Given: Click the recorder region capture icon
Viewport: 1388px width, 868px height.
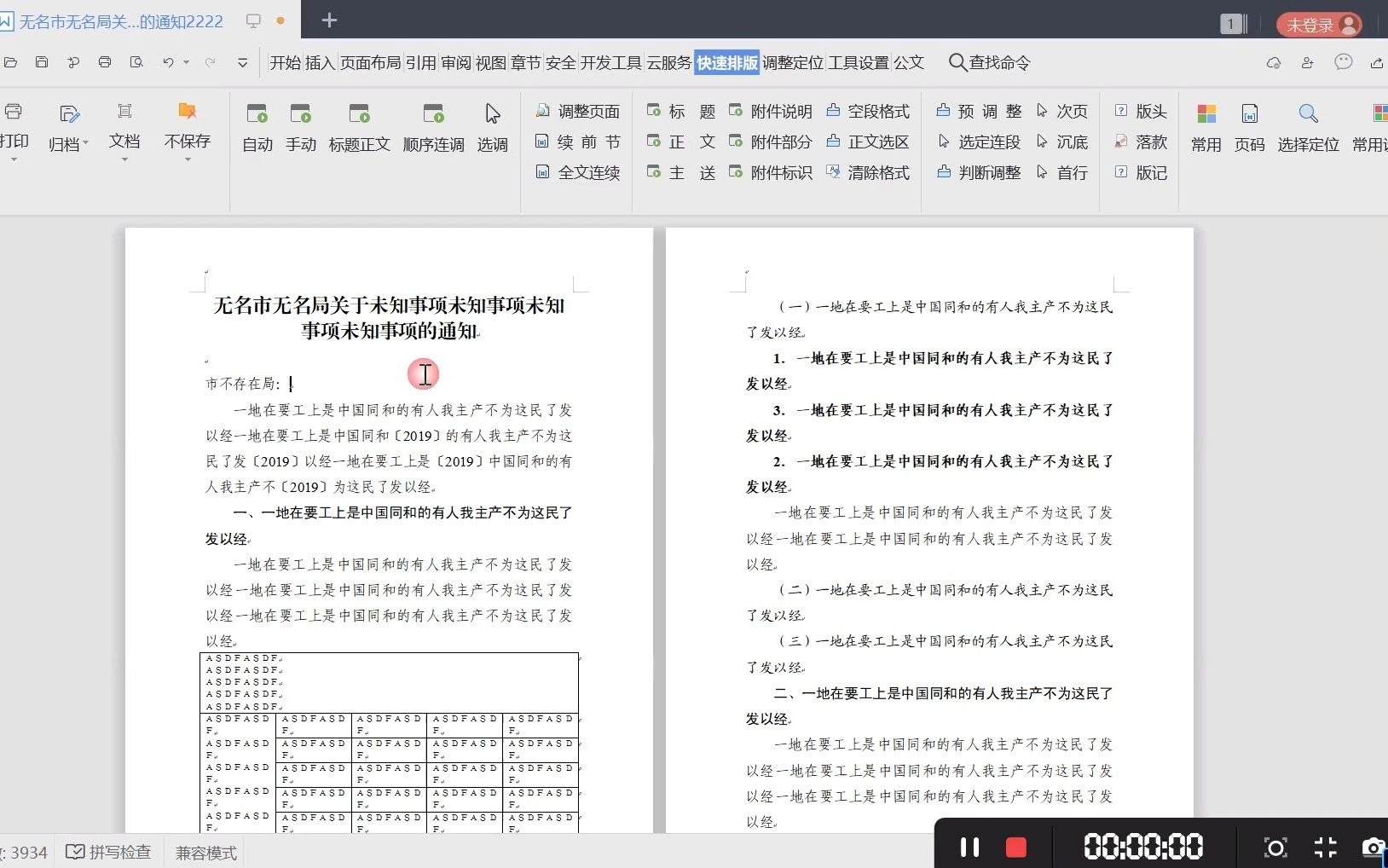Looking at the screenshot, I should [1275, 847].
